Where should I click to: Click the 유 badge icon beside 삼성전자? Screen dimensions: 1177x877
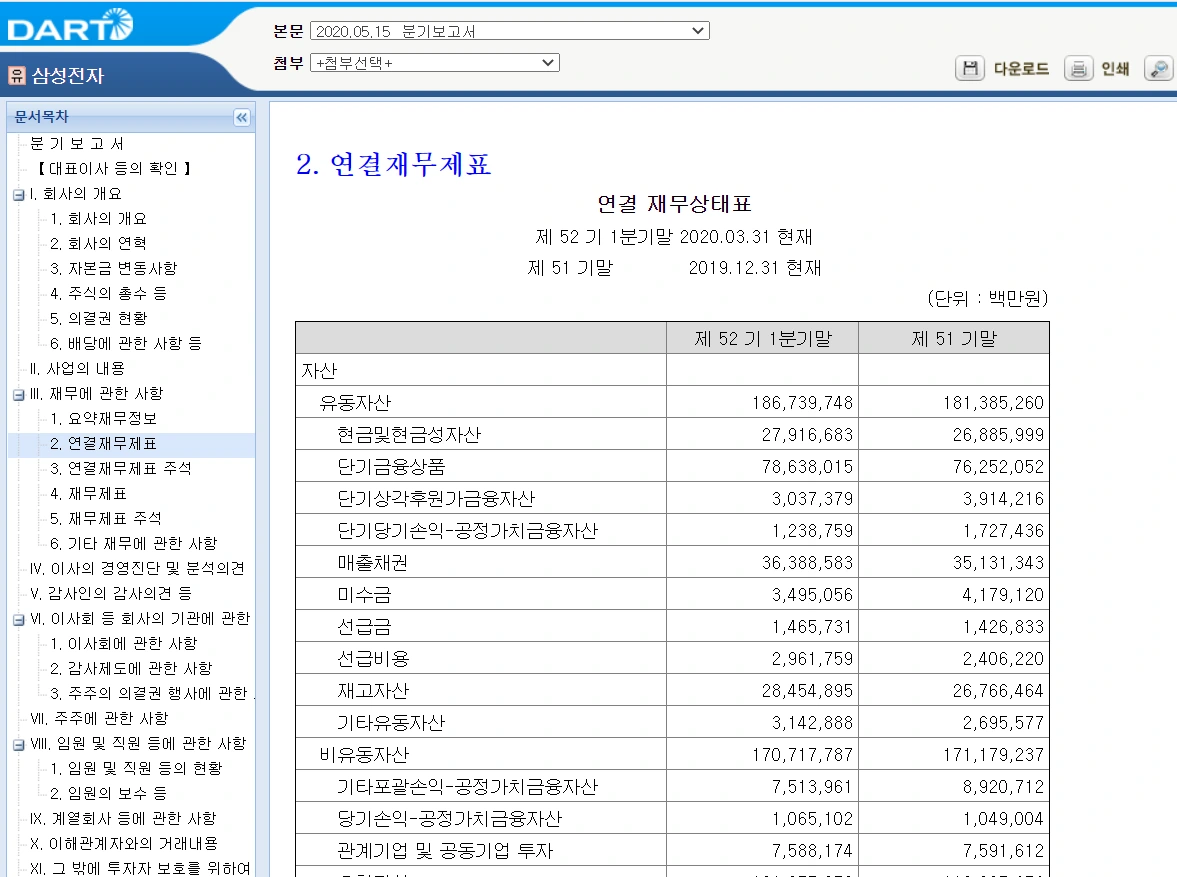coord(17,75)
